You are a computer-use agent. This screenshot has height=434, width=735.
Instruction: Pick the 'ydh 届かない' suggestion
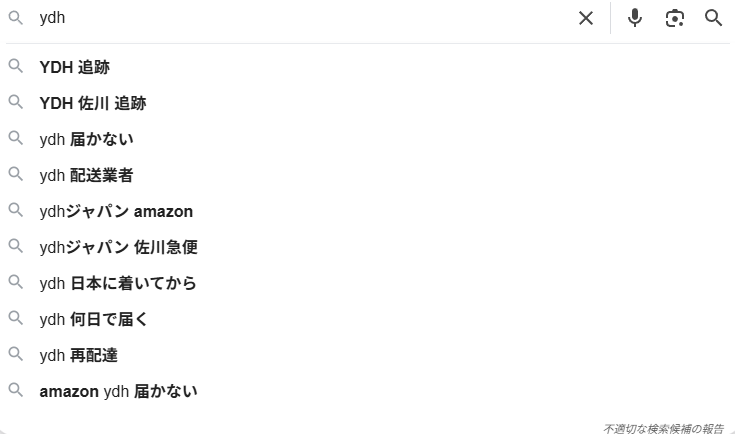point(86,139)
